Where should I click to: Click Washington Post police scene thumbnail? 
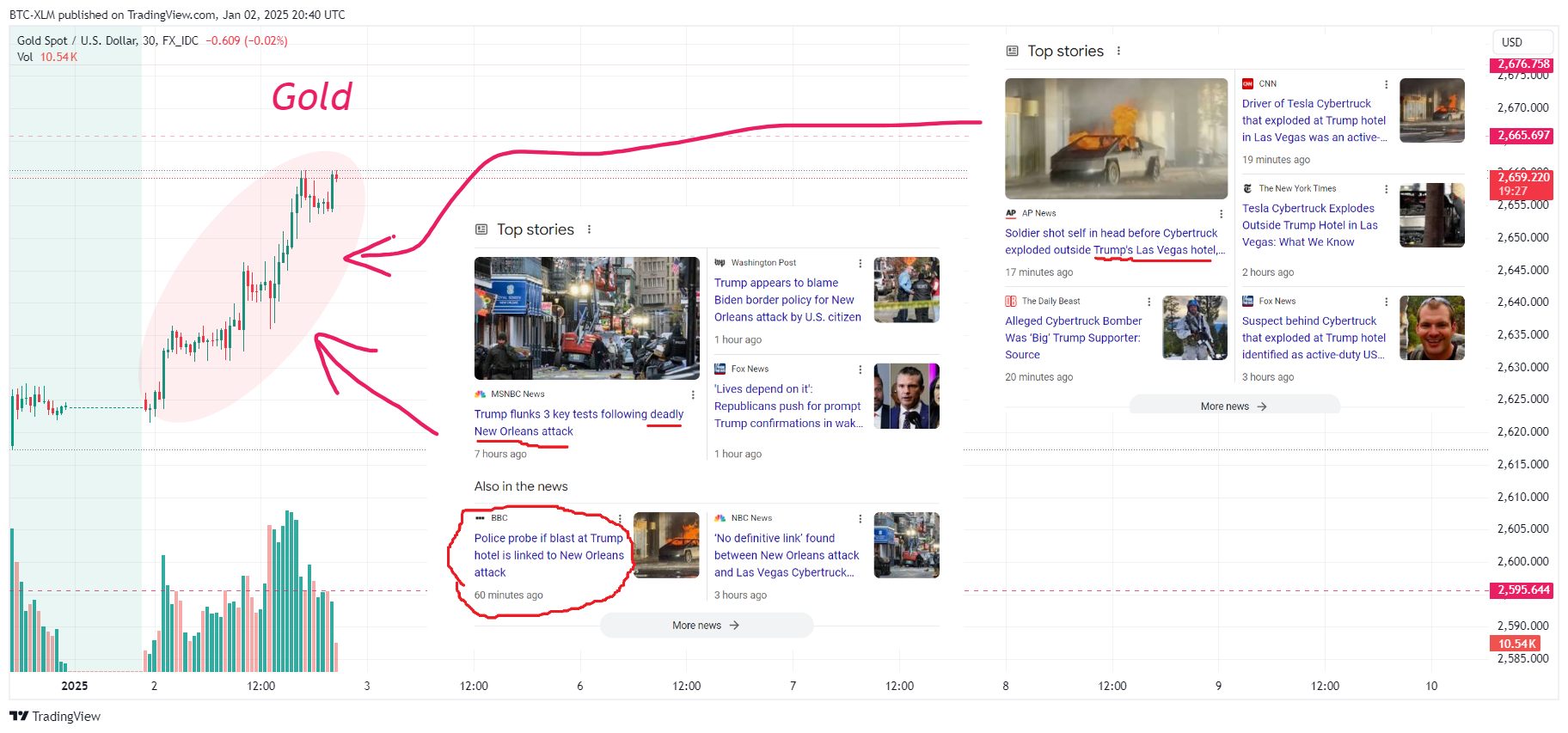coord(907,290)
